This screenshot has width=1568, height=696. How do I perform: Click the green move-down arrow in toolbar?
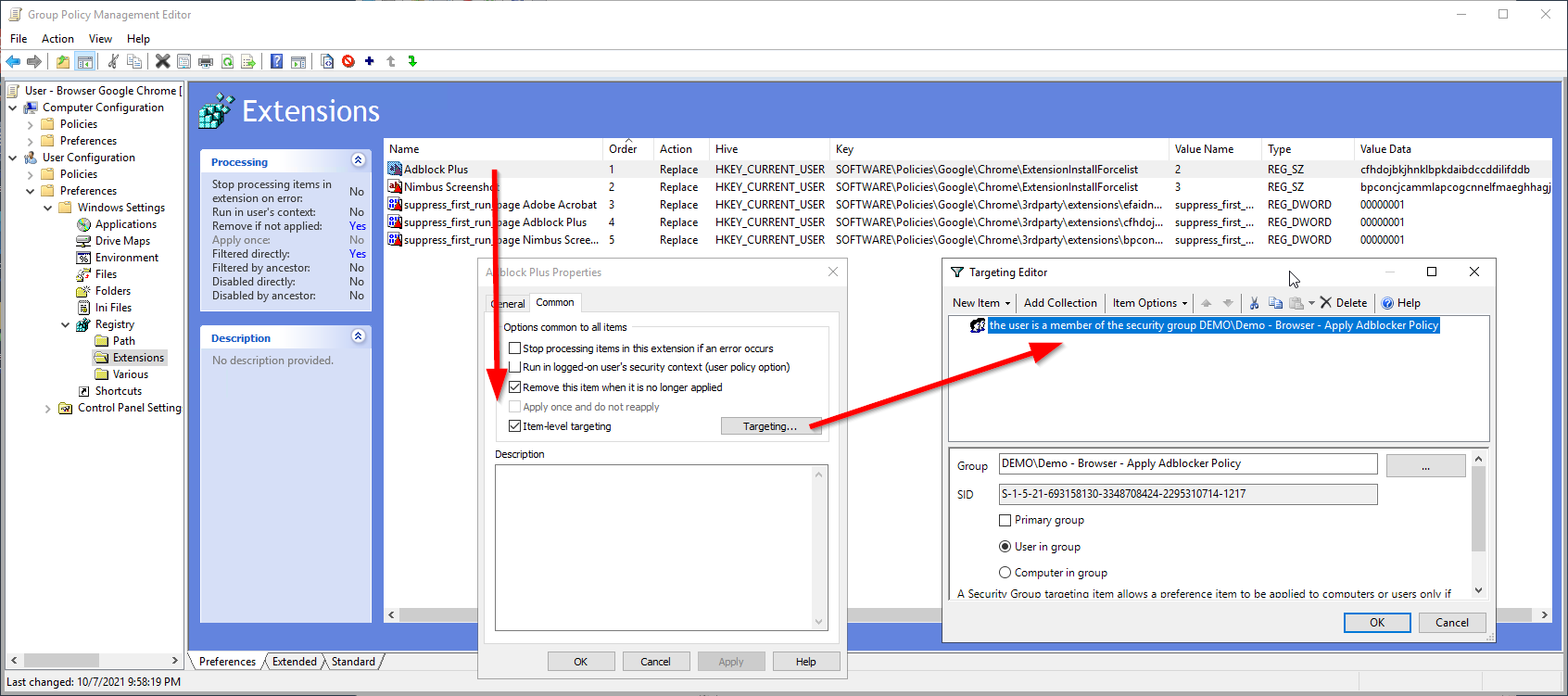pyautogui.click(x=412, y=61)
